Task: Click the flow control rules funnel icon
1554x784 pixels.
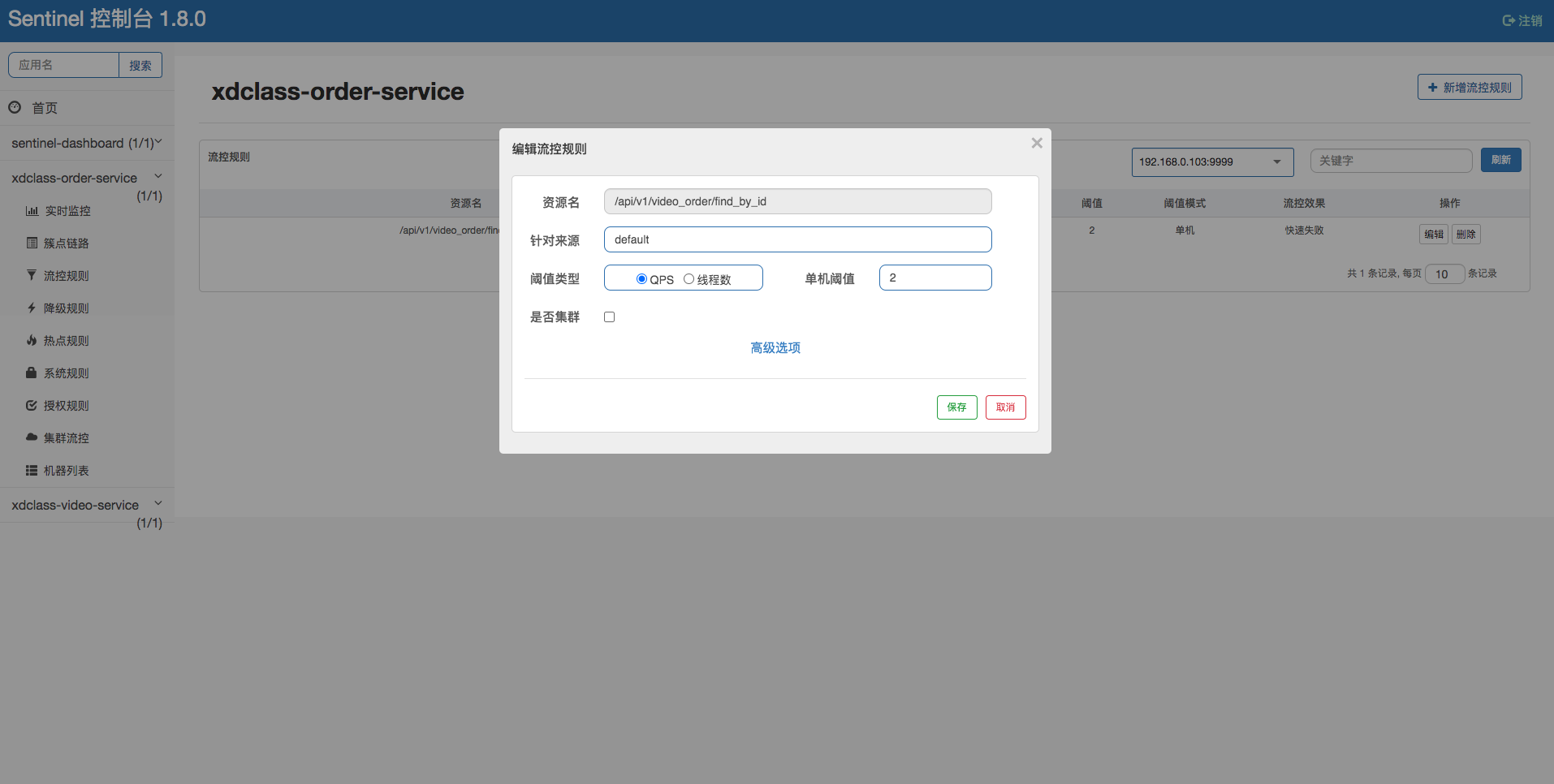Action: (x=32, y=276)
